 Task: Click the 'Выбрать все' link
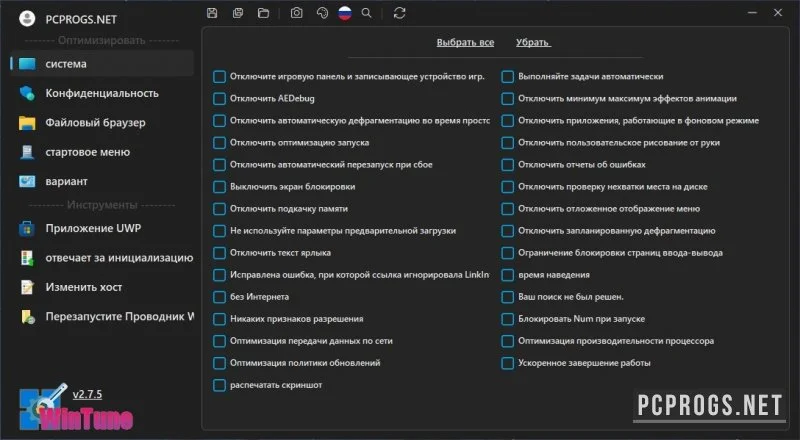(x=465, y=42)
